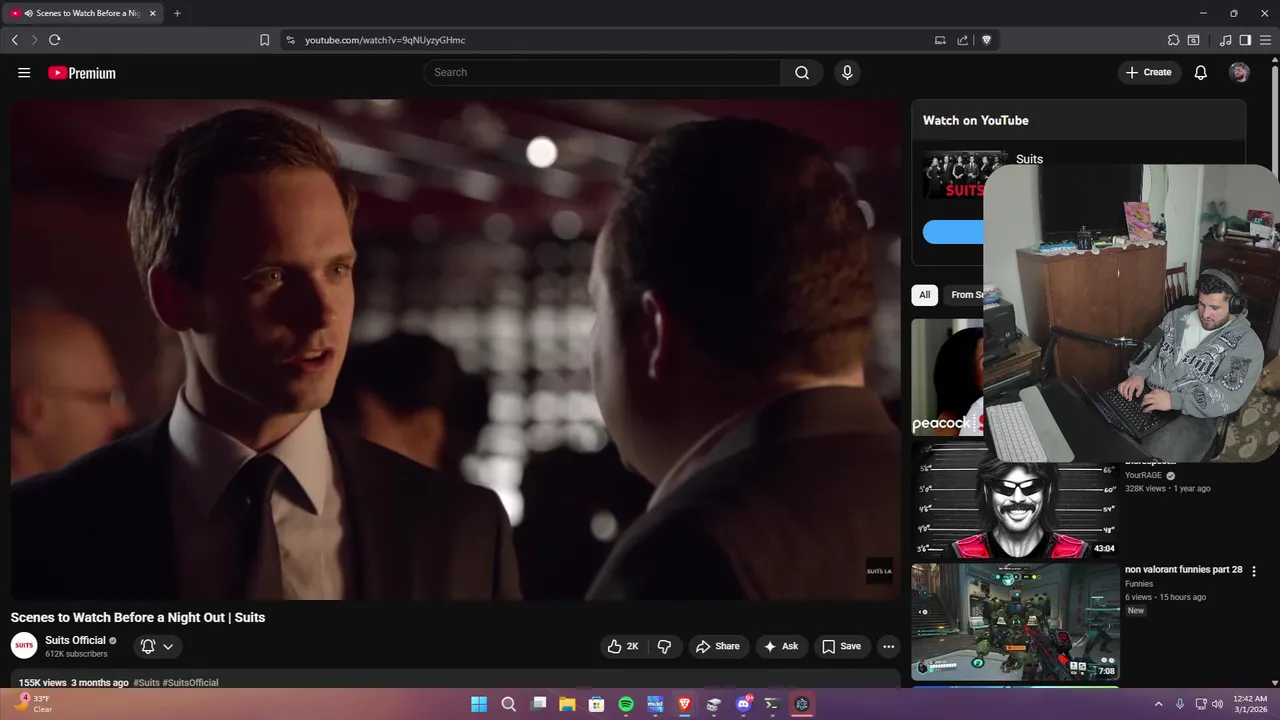
Task: Open volume control in system tray
Action: click(x=1217, y=704)
